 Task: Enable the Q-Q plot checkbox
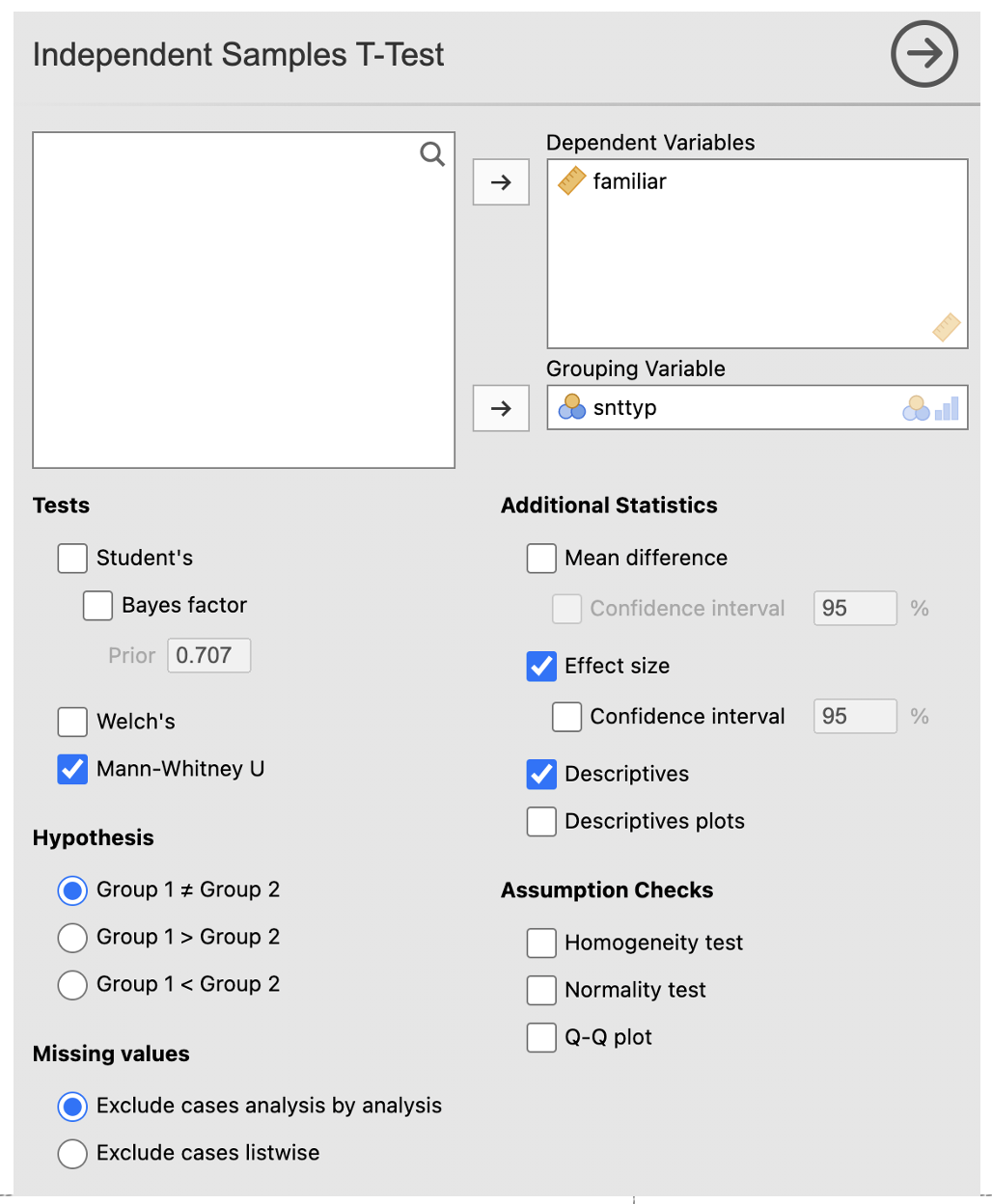pos(541,1037)
